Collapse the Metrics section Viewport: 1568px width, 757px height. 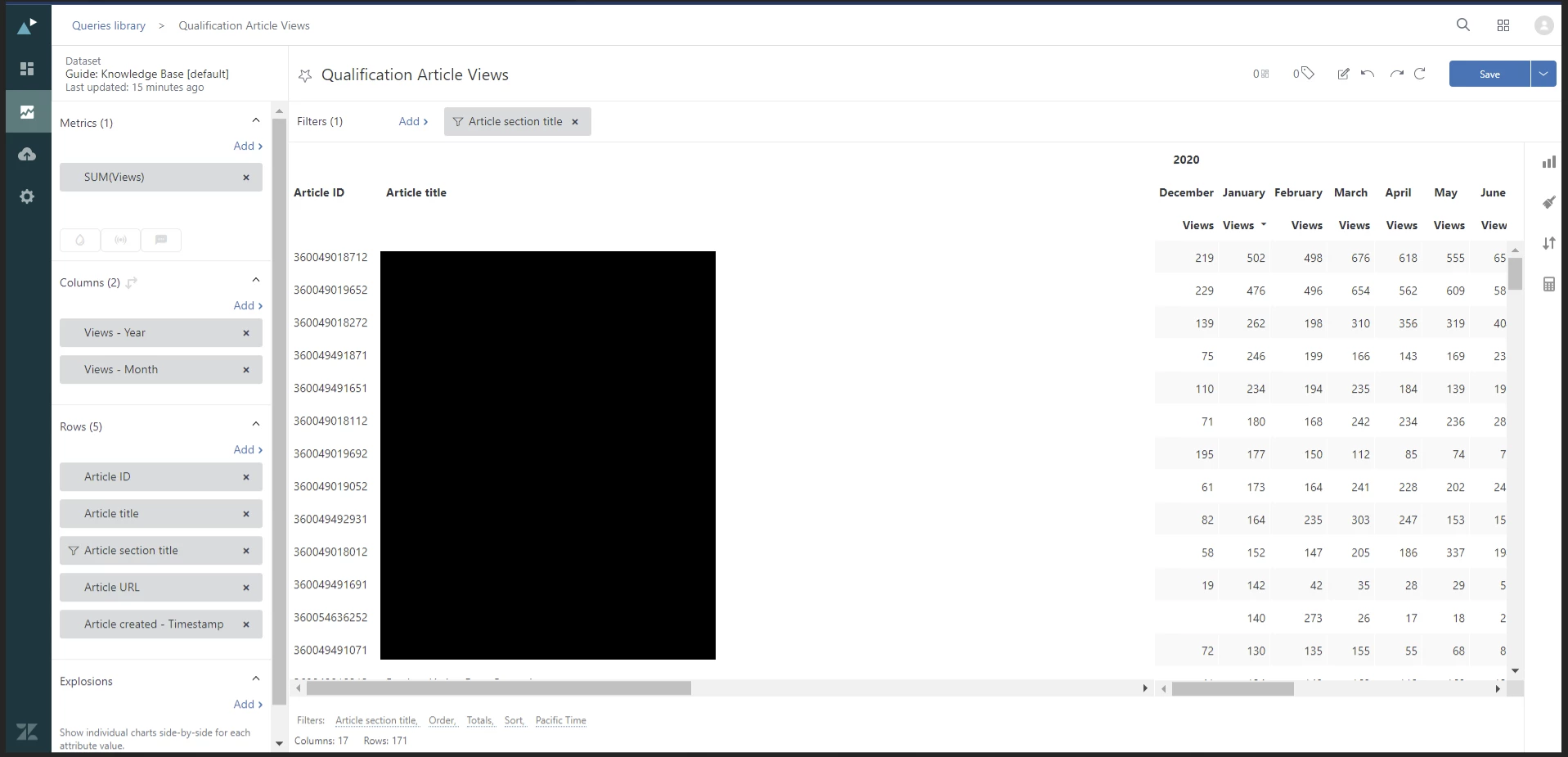[256, 120]
